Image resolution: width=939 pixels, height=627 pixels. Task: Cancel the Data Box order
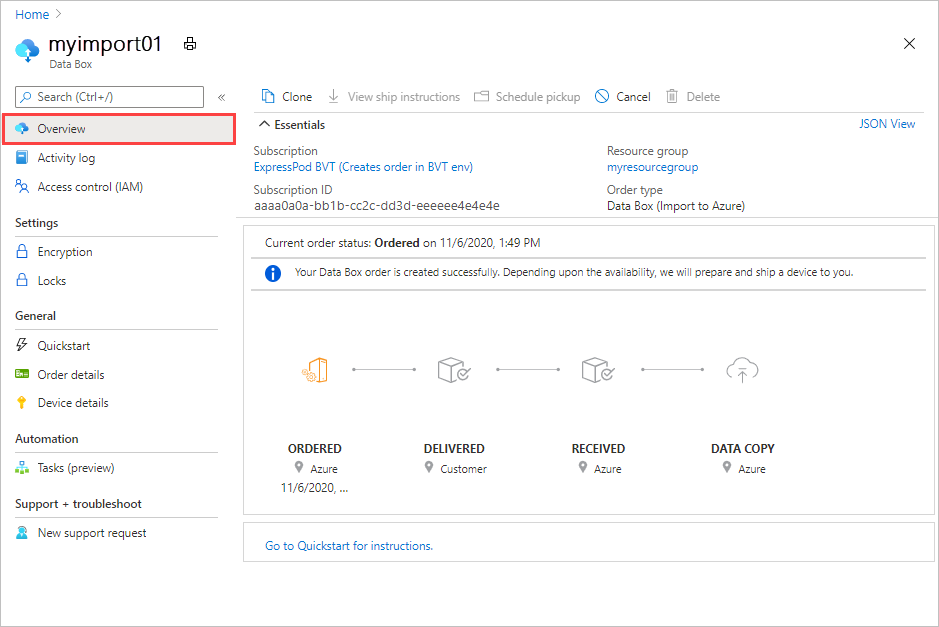coord(622,96)
